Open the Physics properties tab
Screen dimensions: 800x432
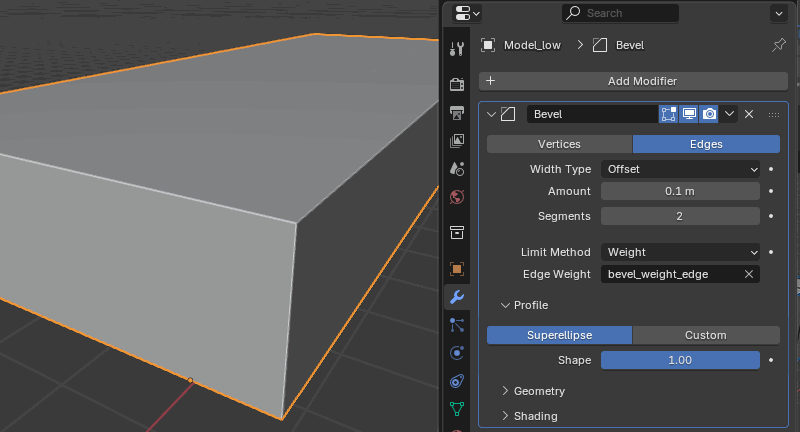pos(457,353)
